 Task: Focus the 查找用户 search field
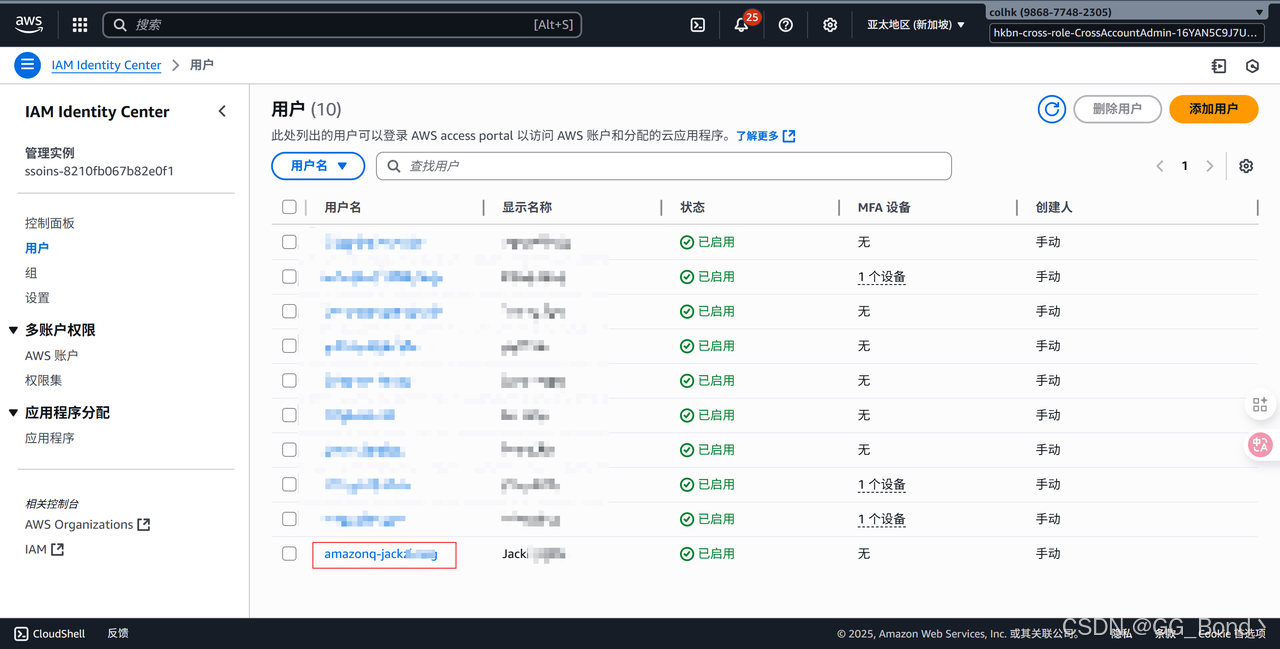point(664,166)
